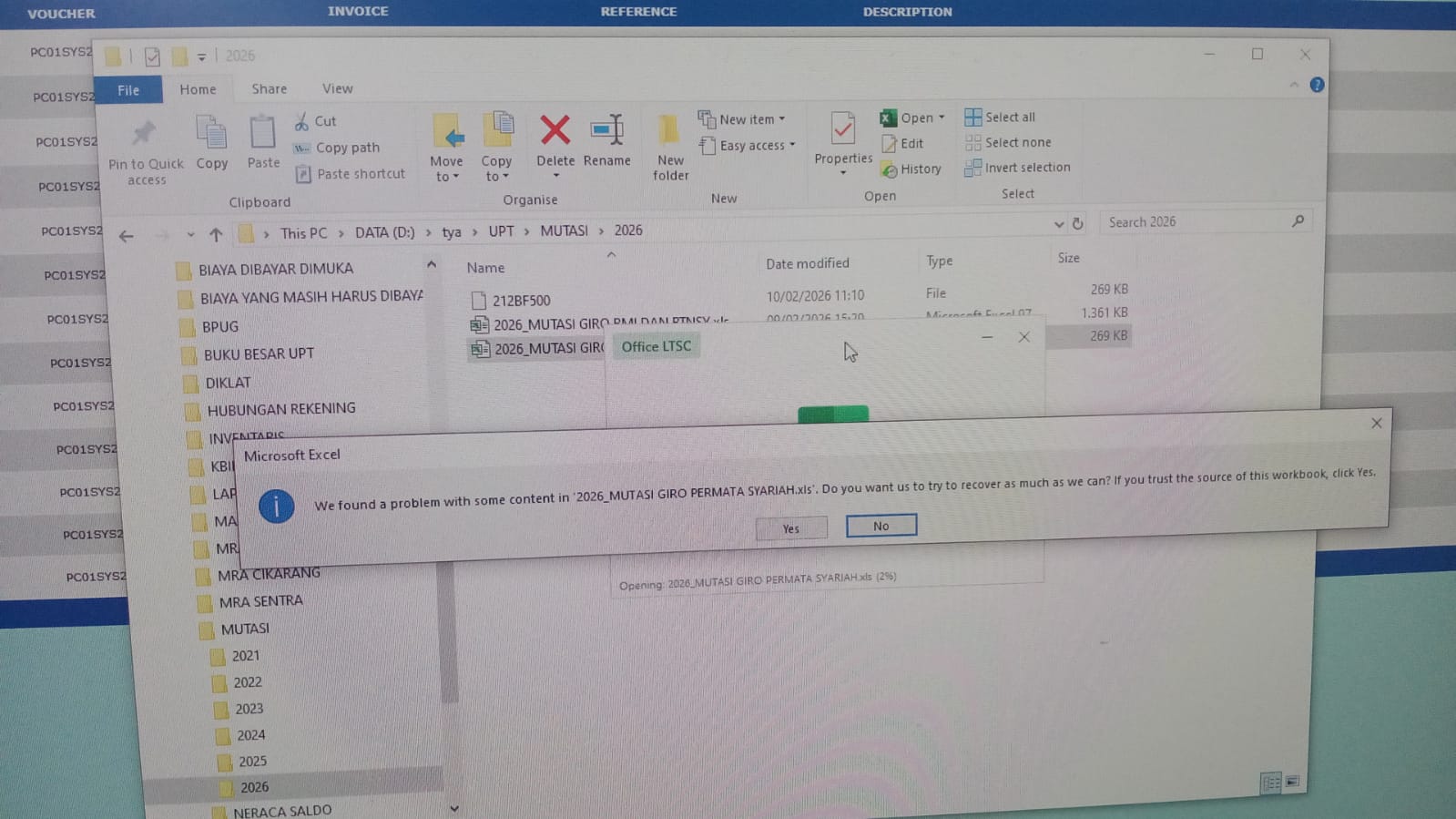Expand the Open dropdown arrow
The height and width of the screenshot is (819, 1456).
(x=942, y=118)
